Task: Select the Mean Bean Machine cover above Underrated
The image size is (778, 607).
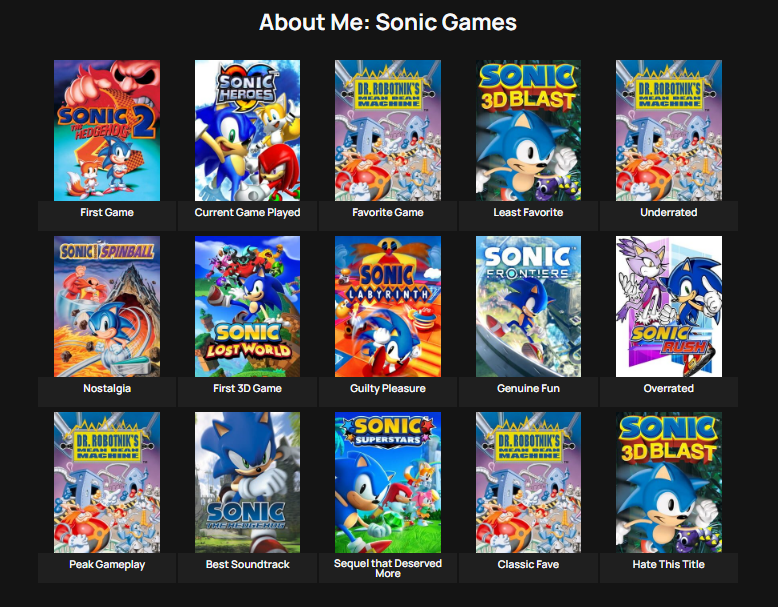Action: (x=668, y=131)
